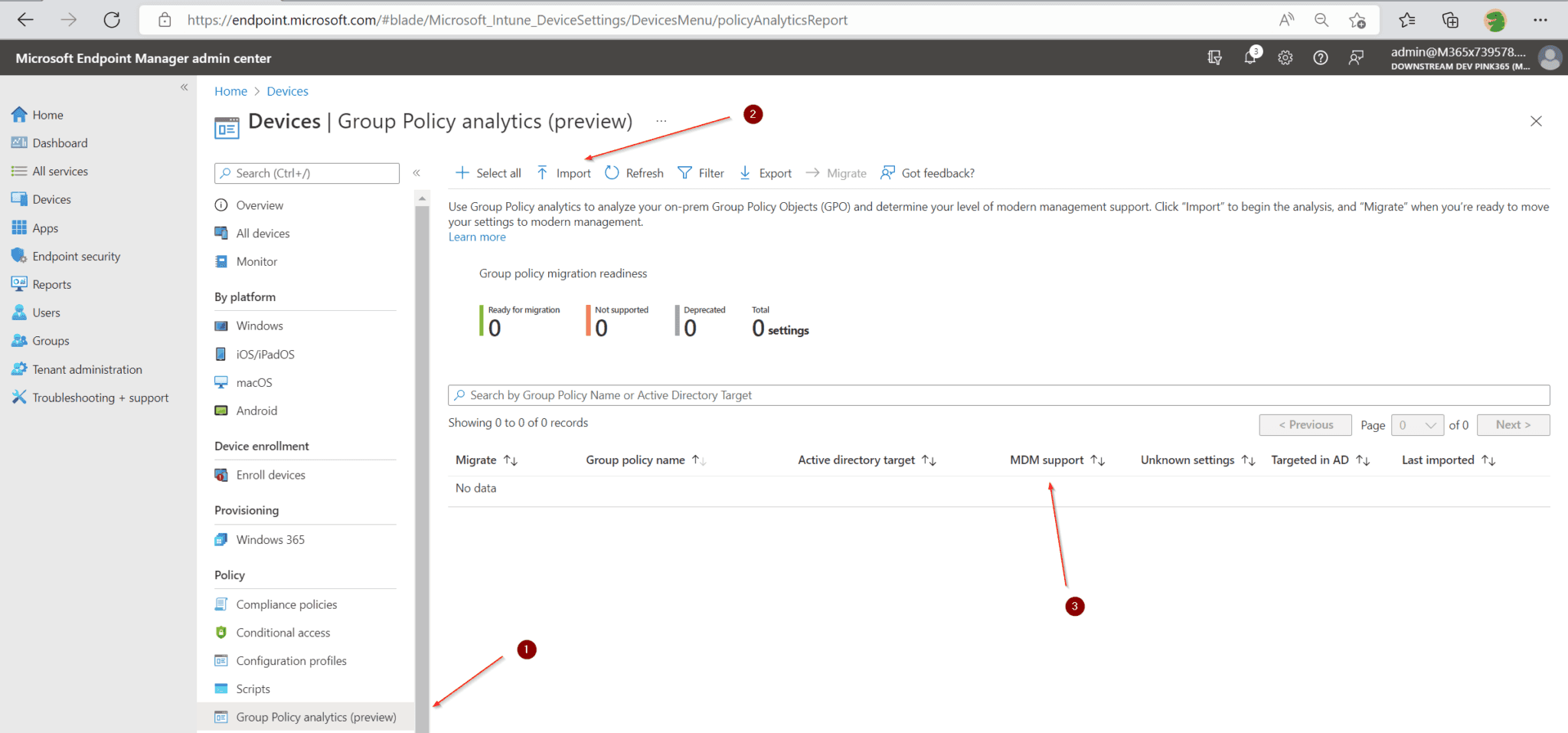Select Monitor in the blade menu
Image resolution: width=1568 pixels, height=733 pixels.
tap(255, 261)
